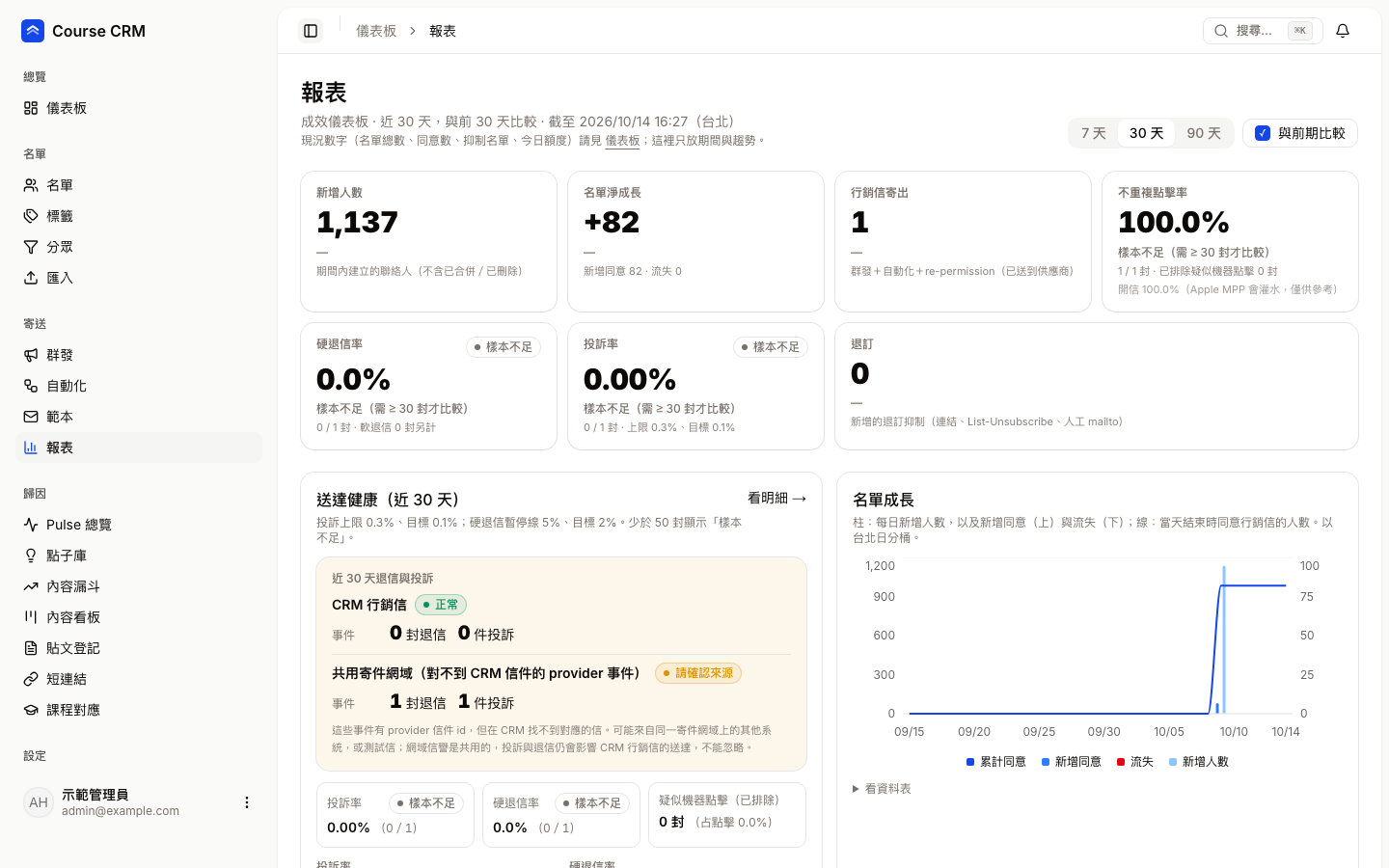Toggle 新增人數 legend series
Screen dimensions: 1389x868
click(x=1198, y=762)
